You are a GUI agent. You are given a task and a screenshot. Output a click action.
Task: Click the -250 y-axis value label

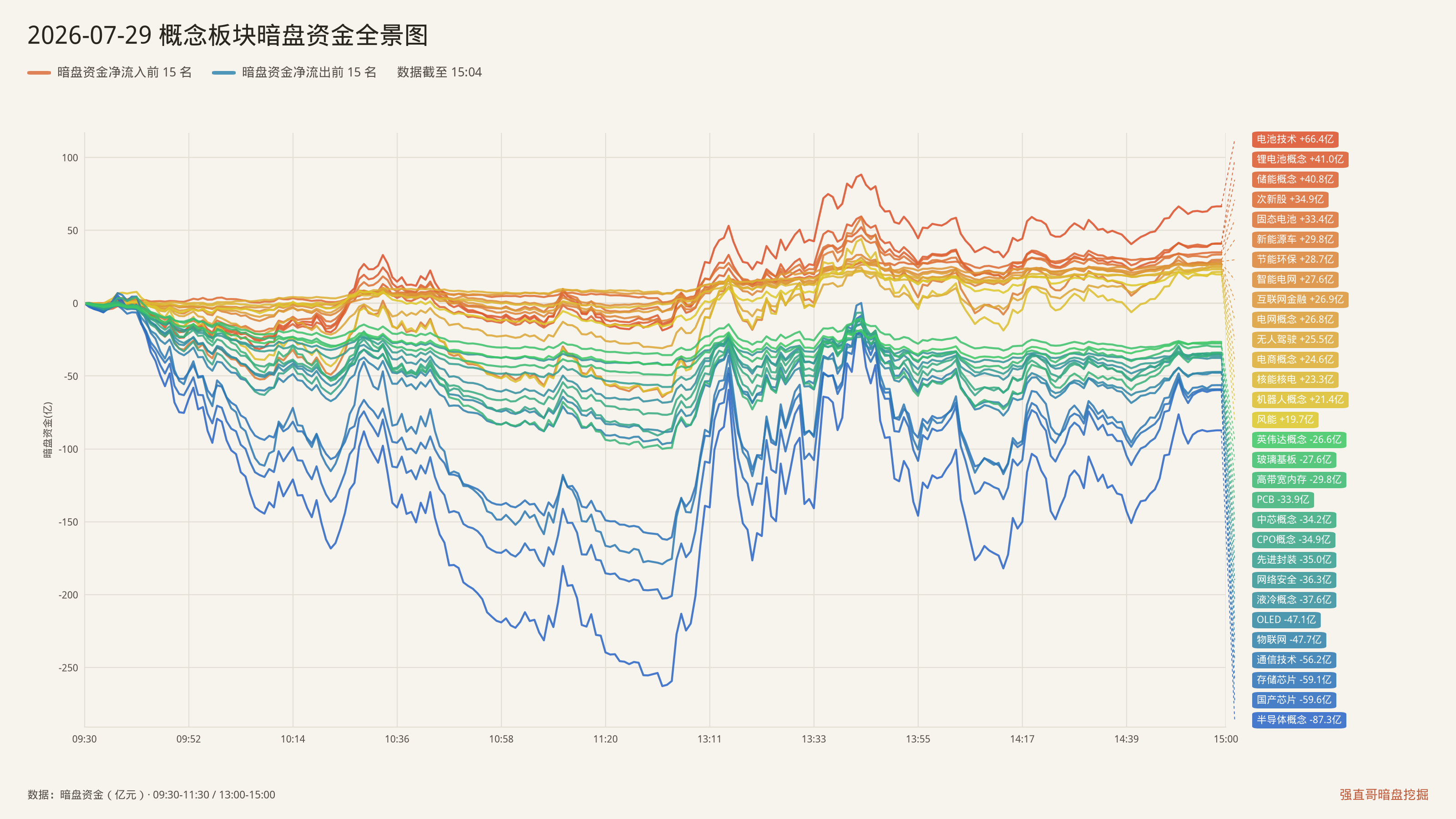click(68, 668)
